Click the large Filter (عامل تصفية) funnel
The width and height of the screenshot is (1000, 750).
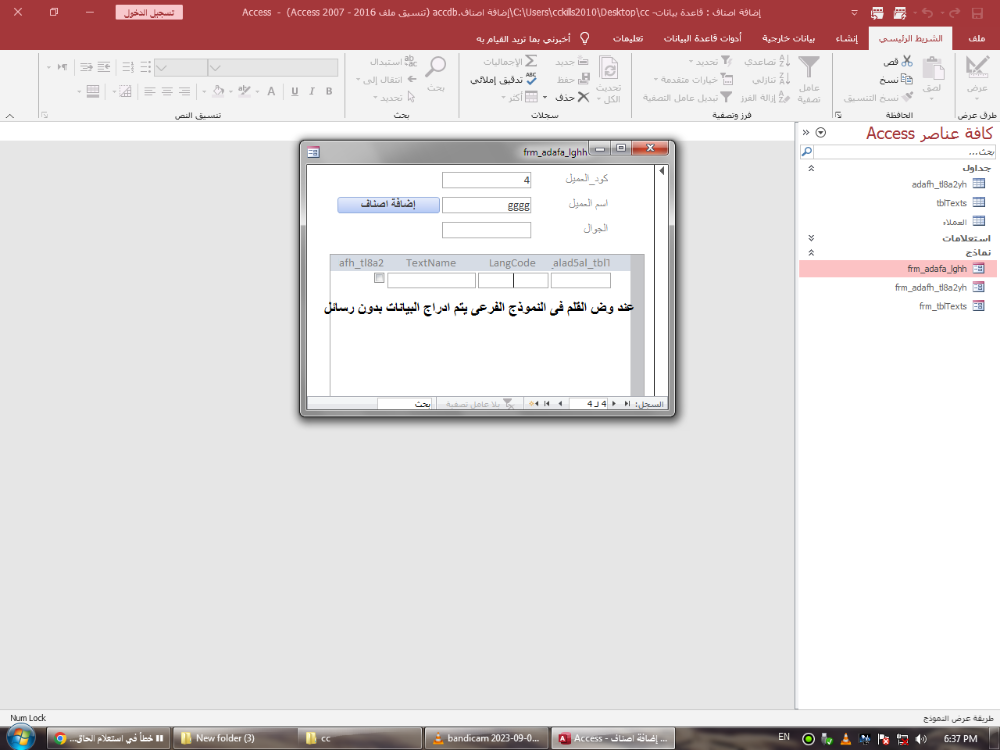point(809,68)
